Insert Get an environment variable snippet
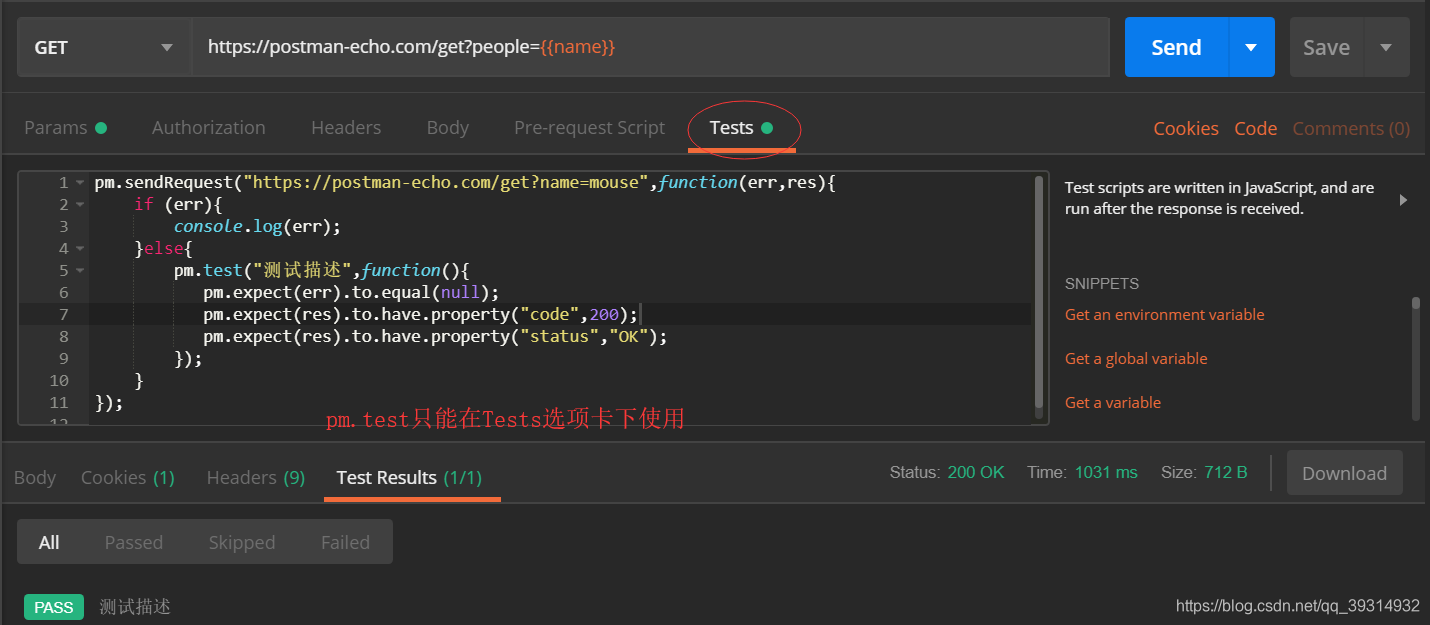Screen dimensions: 1430x625 (1164, 314)
